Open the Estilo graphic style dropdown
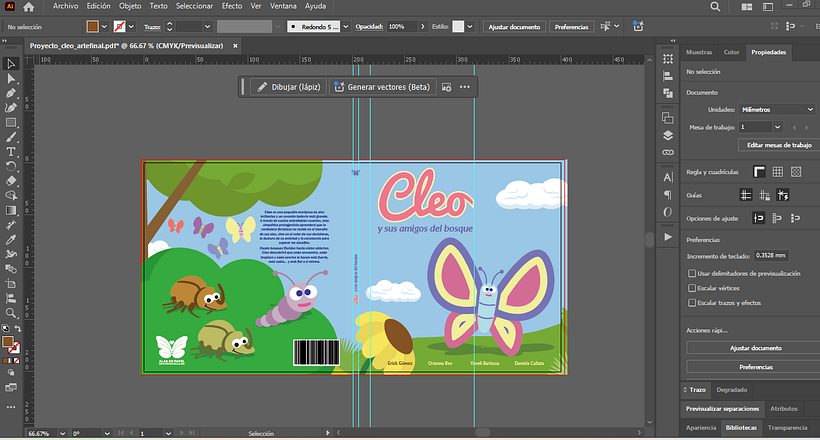The image size is (820, 440). [470, 27]
